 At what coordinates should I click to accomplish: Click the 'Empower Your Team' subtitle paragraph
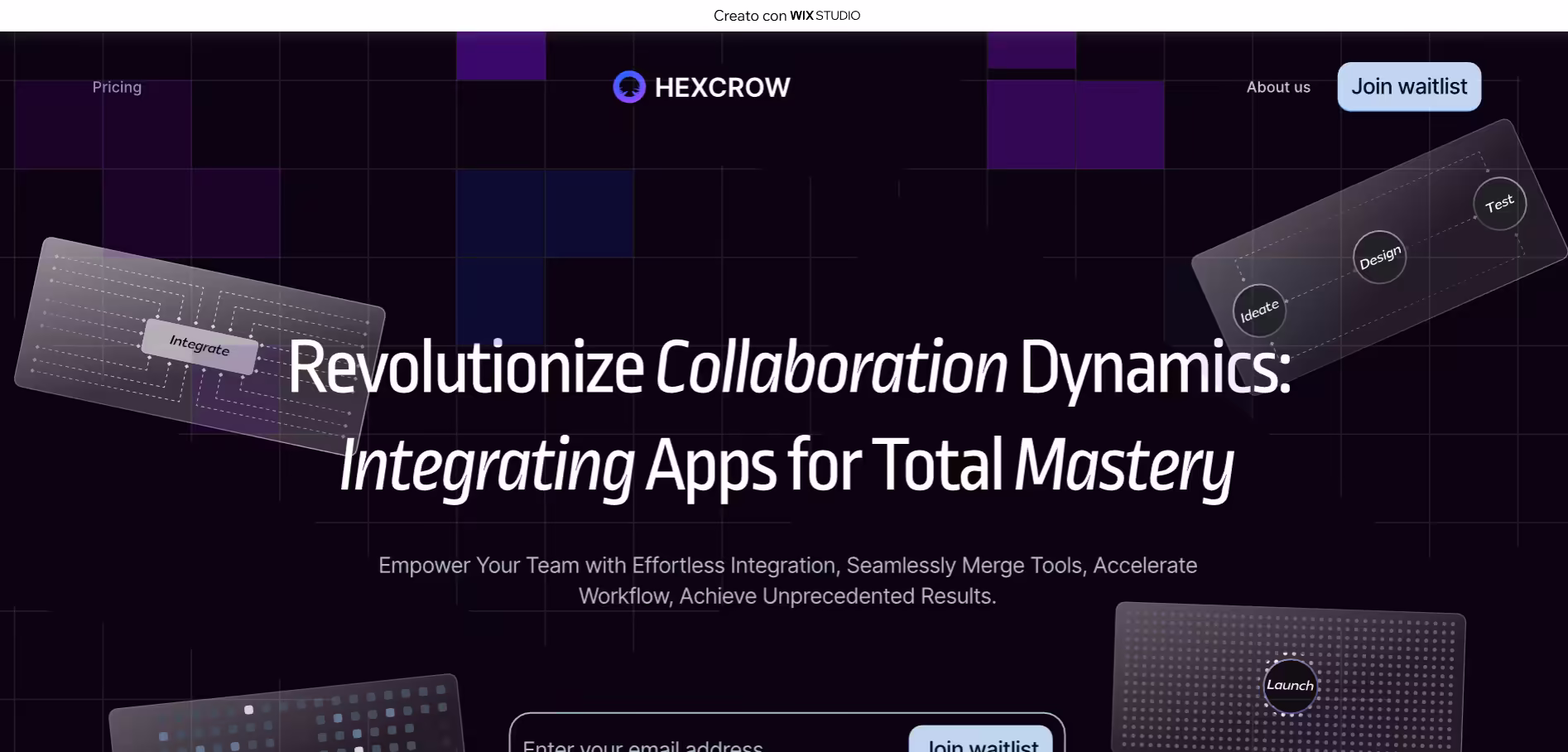coord(787,581)
